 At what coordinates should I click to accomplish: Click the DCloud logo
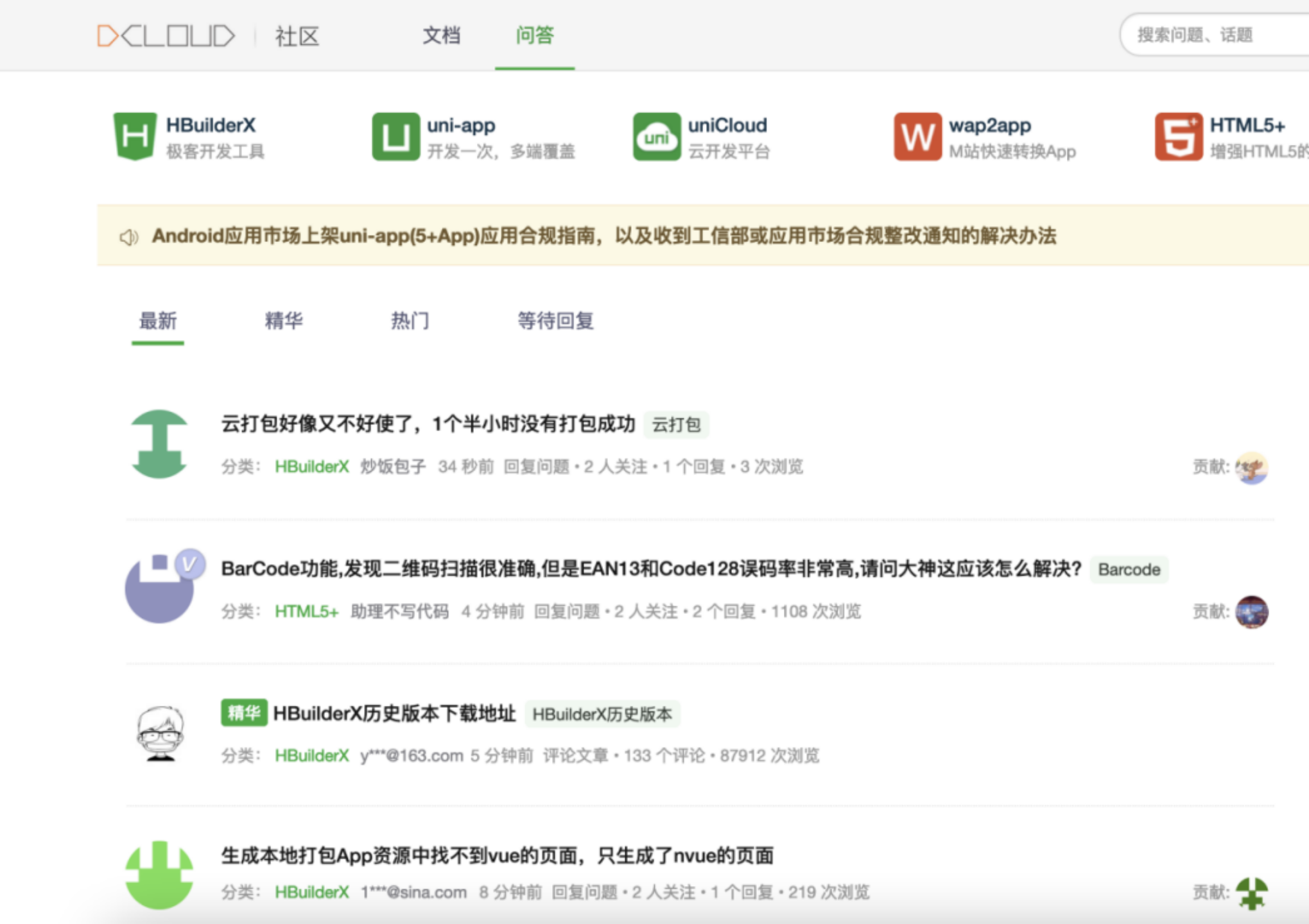[x=166, y=35]
